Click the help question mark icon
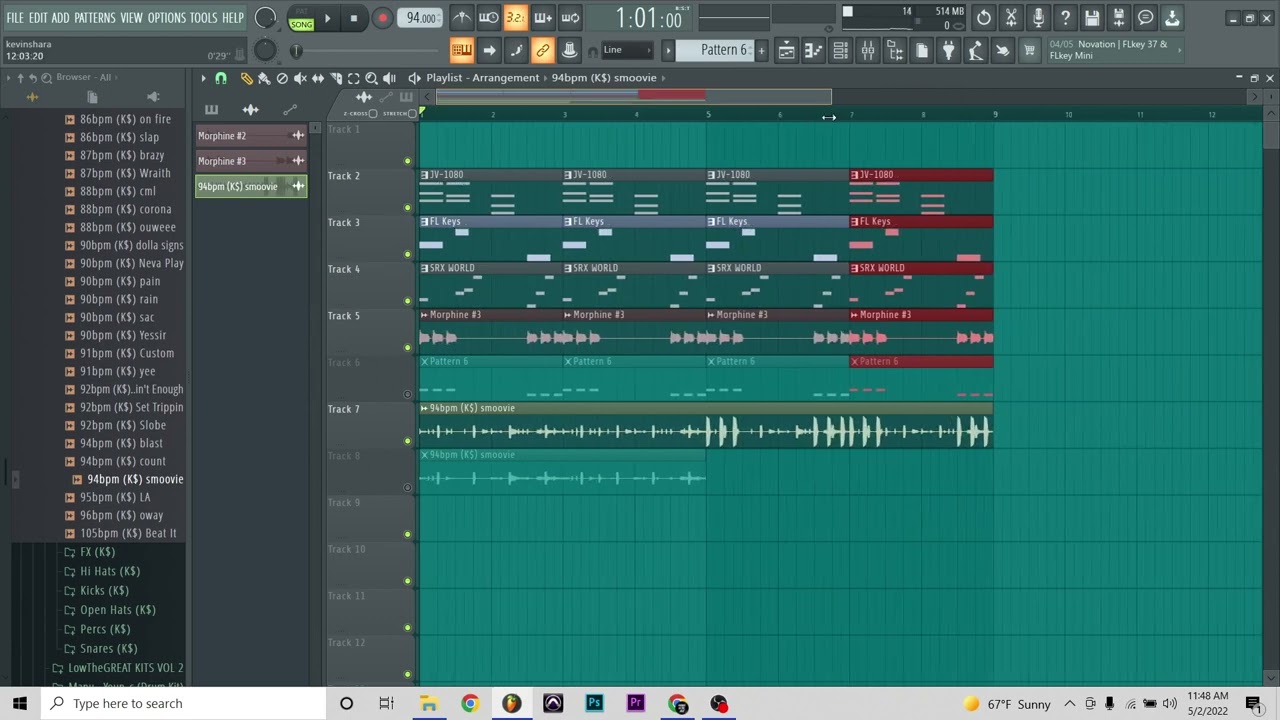This screenshot has width=1280, height=720. [x=1065, y=17]
